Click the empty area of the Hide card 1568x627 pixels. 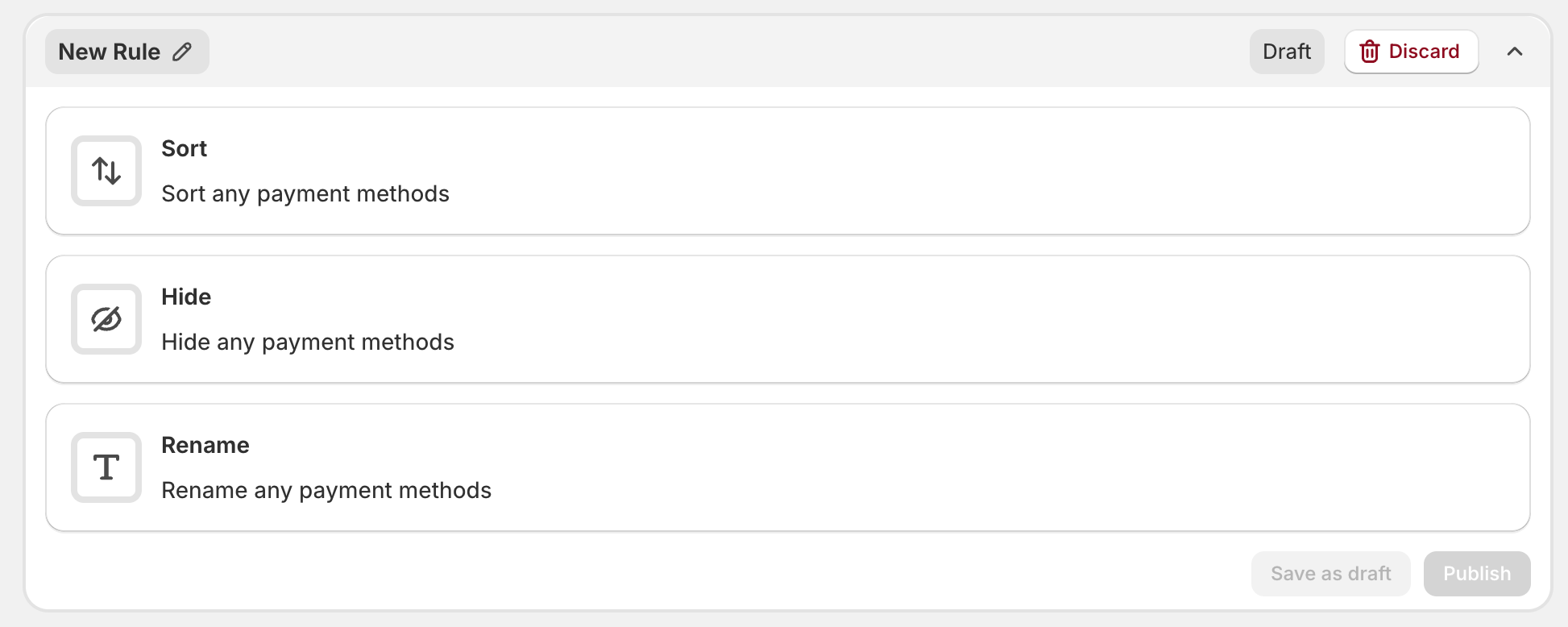tap(967, 319)
